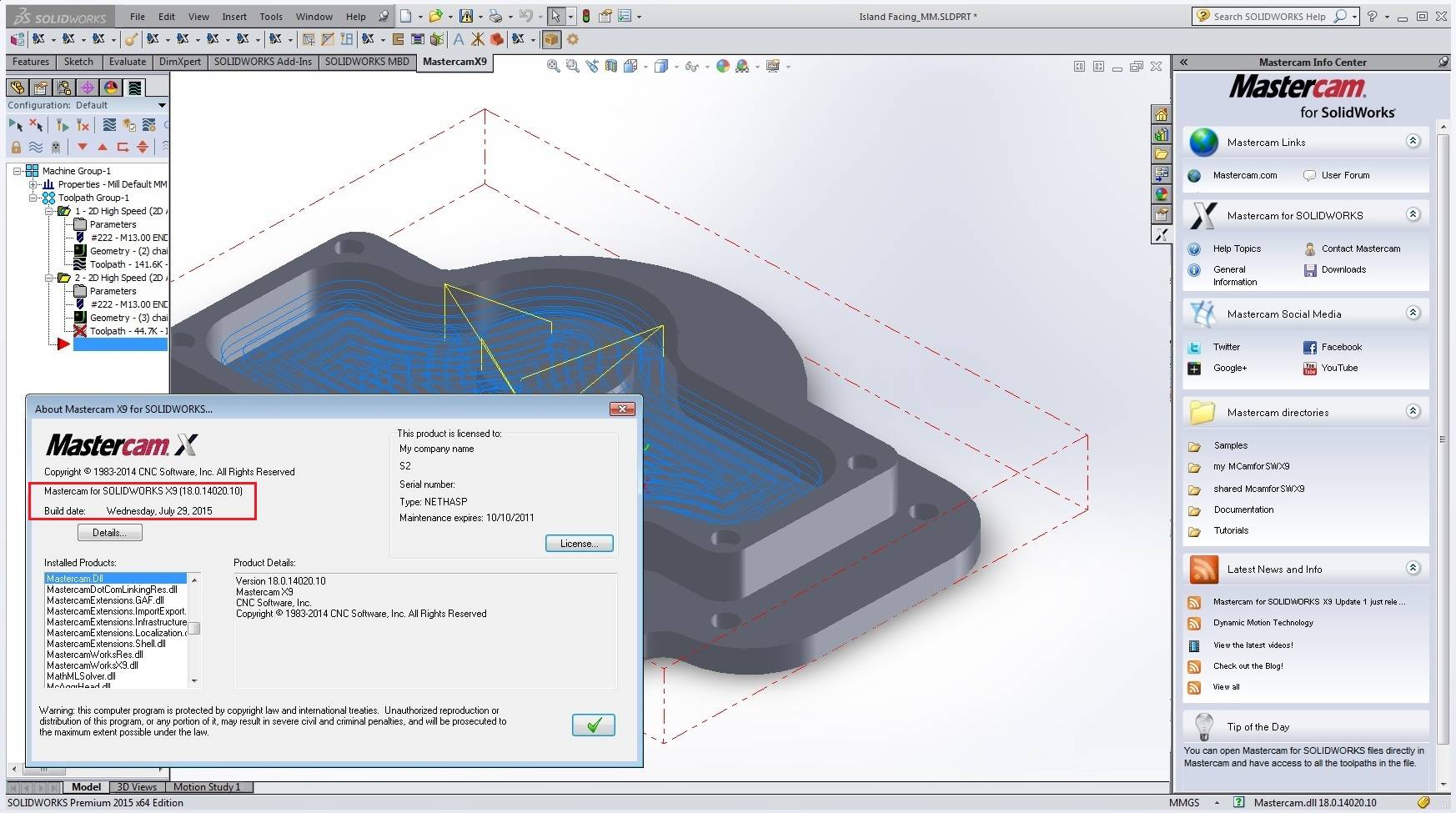Image resolution: width=1456 pixels, height=813 pixels.
Task: Click the toggle toolpath display waves icon
Action: coord(36,148)
